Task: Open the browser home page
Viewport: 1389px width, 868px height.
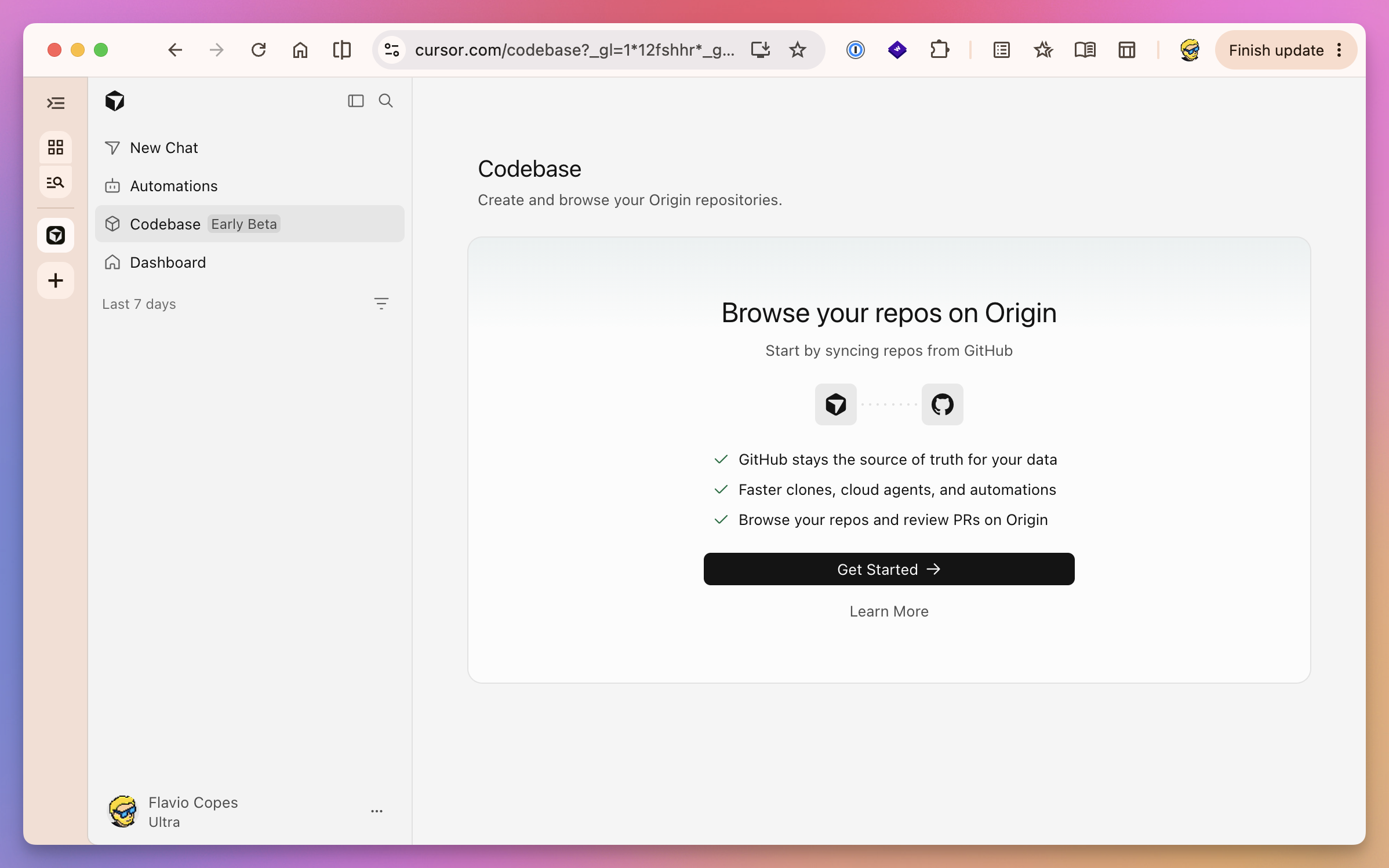Action: coord(300,50)
